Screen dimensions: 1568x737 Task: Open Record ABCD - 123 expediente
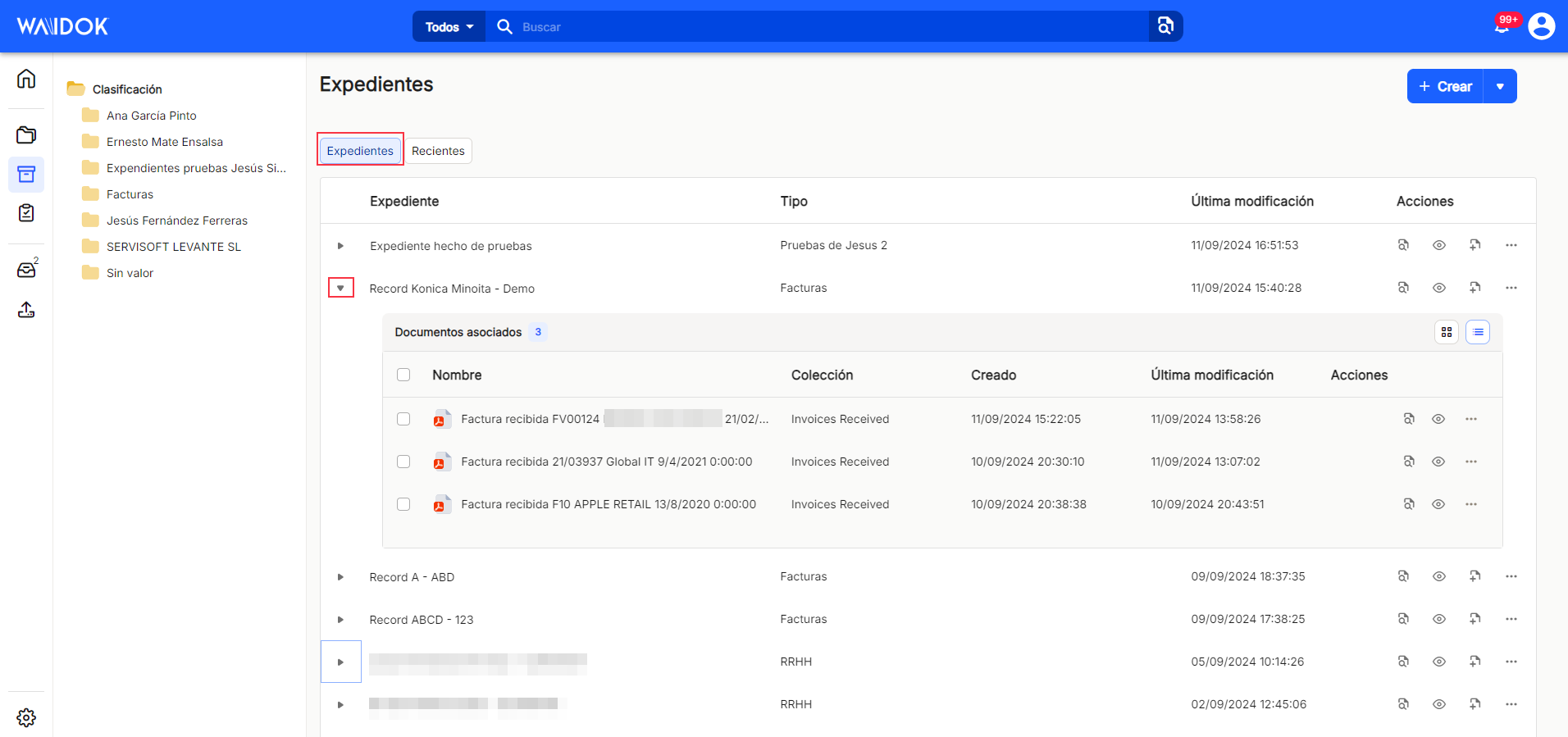tap(422, 620)
